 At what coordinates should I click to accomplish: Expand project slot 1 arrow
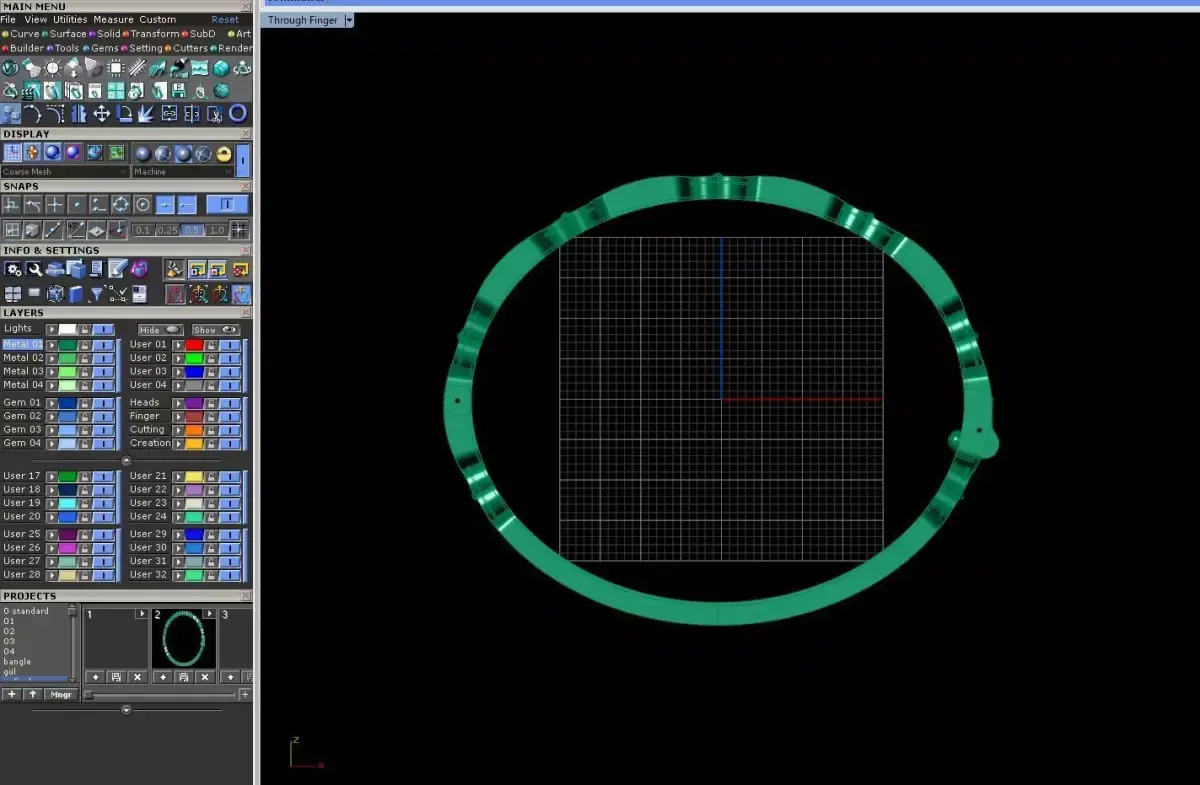[142, 613]
